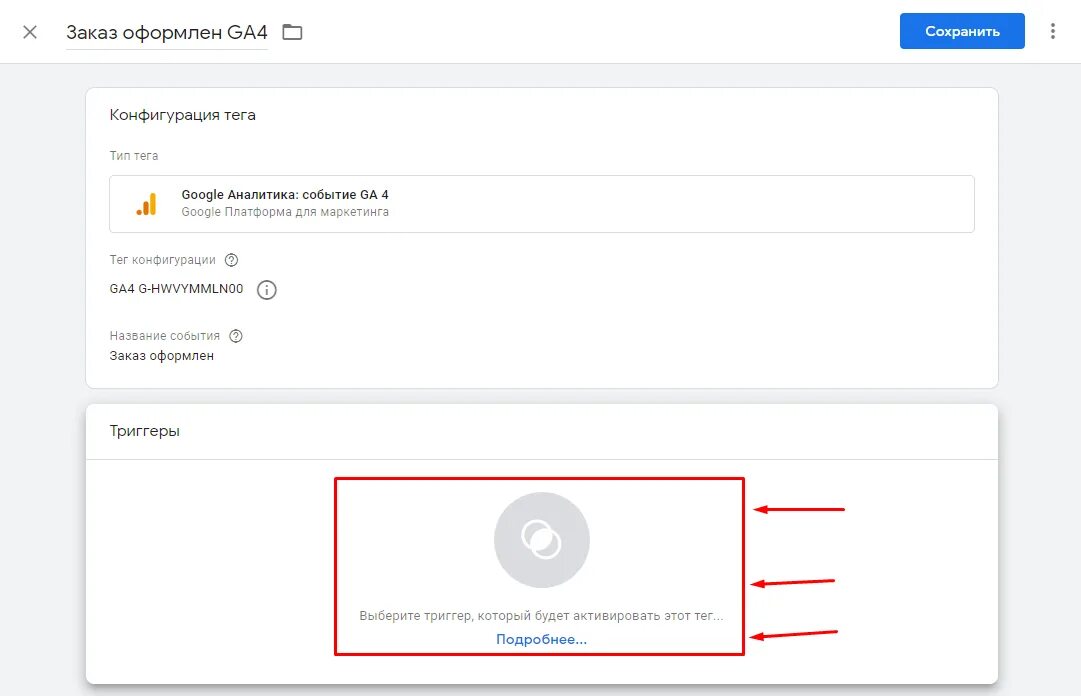
Task: Click the 'Конфигурация тега' heading
Action: tap(183, 115)
